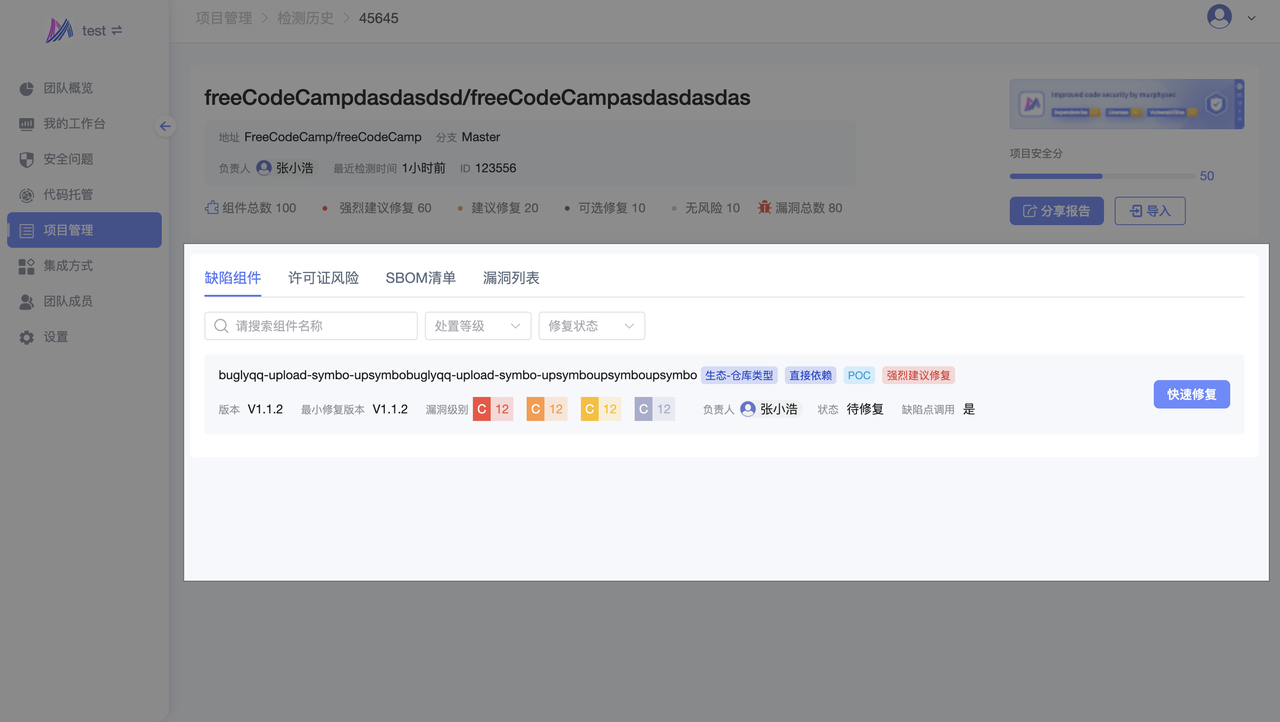Switch to the 许可证风险 tab
This screenshot has height=722, width=1280.
pyautogui.click(x=323, y=278)
